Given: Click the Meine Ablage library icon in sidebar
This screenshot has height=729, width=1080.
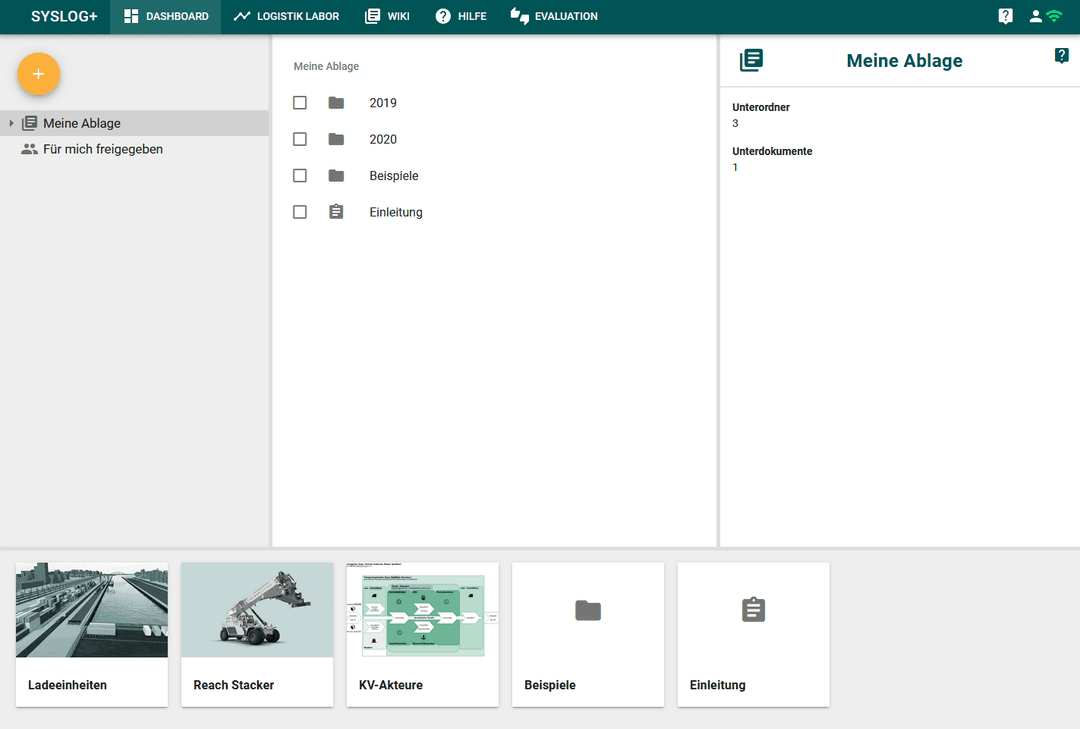Looking at the screenshot, I should coord(32,123).
